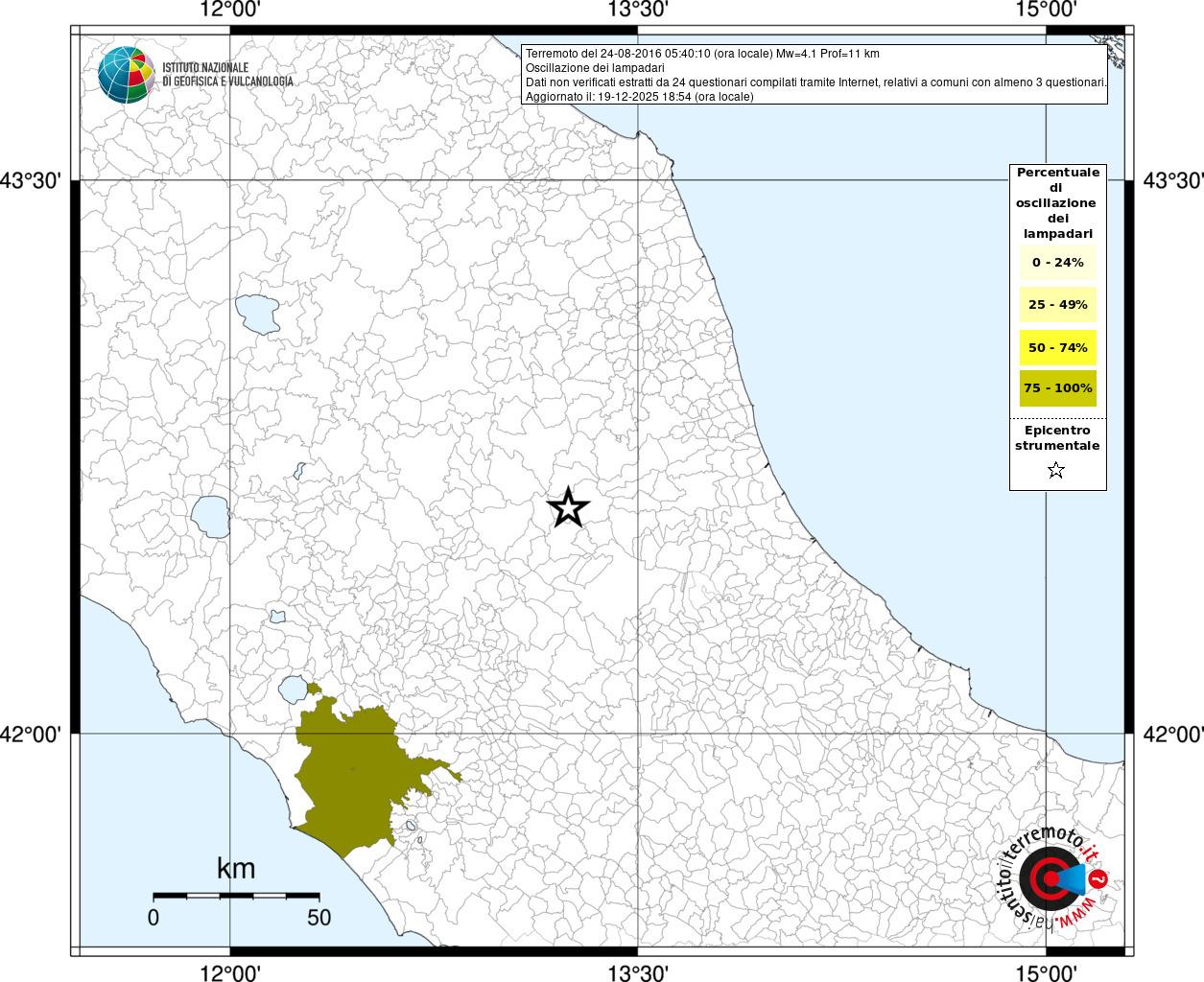
Task: Click the 'Istituto Nazionale di Geofisica e Vulcanologia' text
Action: click(227, 75)
